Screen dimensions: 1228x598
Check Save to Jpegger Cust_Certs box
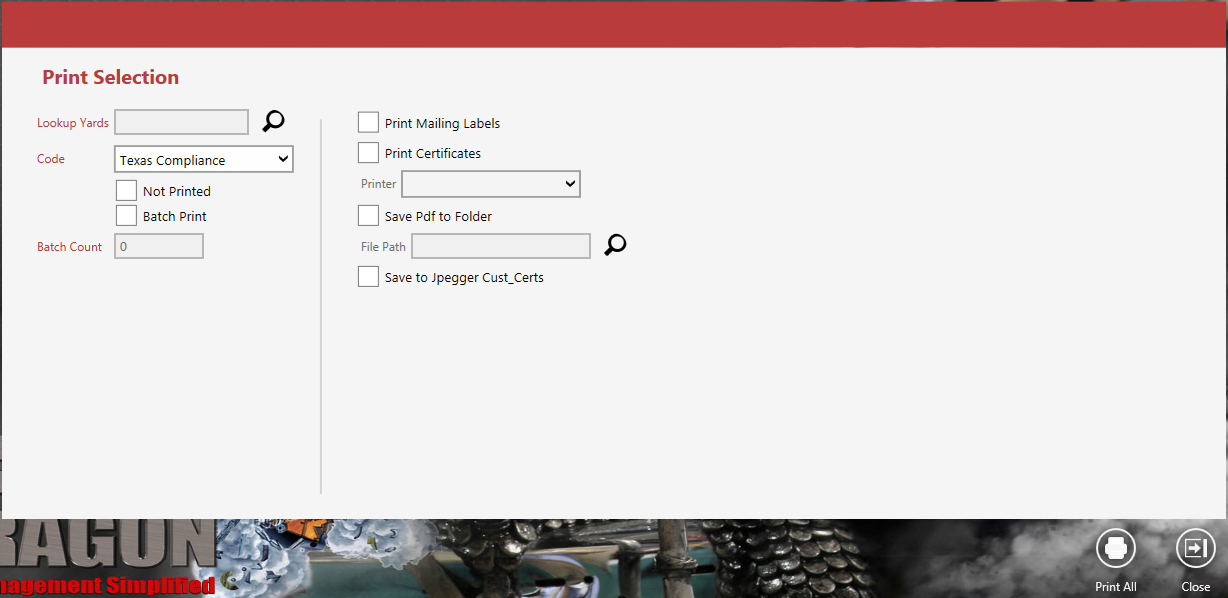point(368,276)
